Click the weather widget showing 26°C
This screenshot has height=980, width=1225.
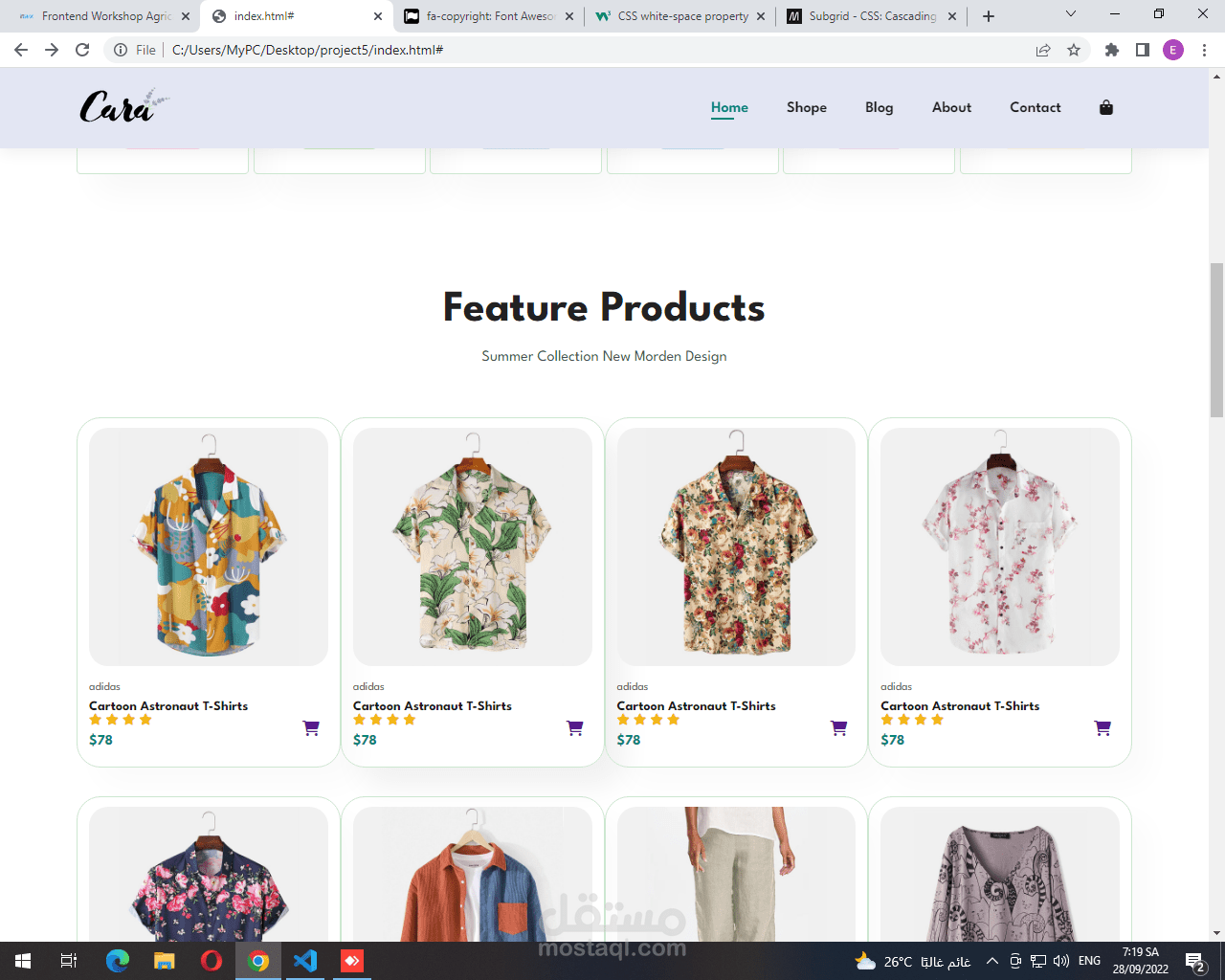click(x=913, y=961)
